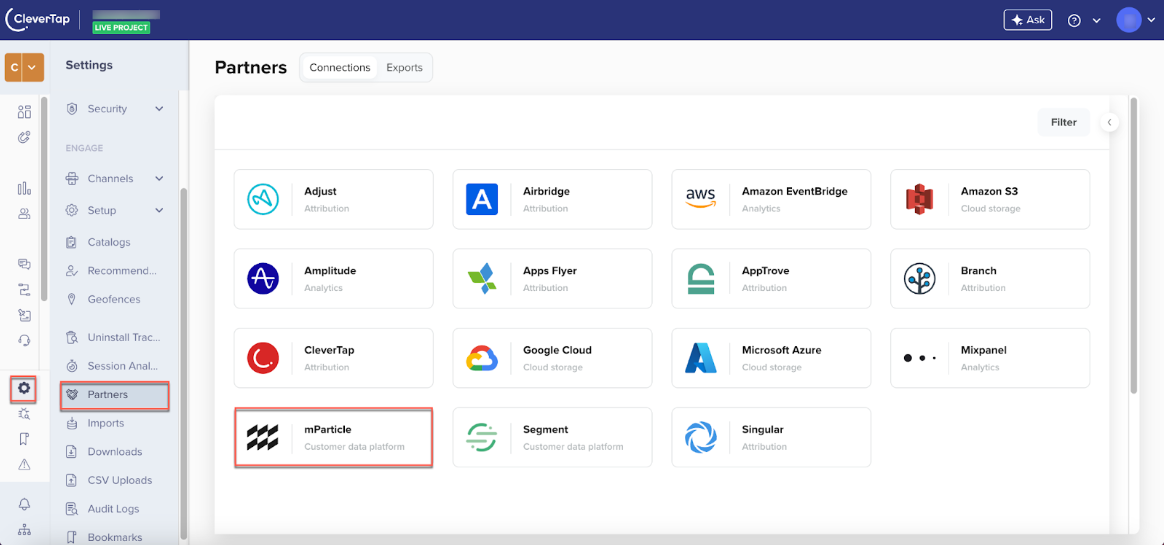Open the orange project switcher dropdown

24,67
